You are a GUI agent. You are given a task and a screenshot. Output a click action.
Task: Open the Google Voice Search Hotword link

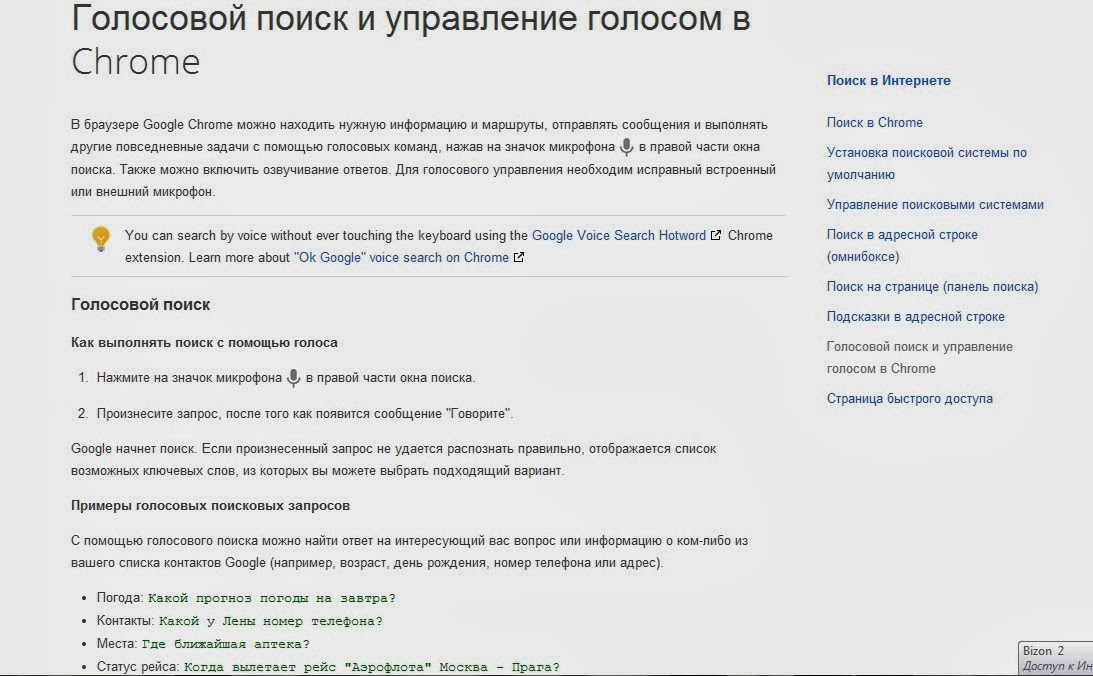pyautogui.click(x=619, y=236)
